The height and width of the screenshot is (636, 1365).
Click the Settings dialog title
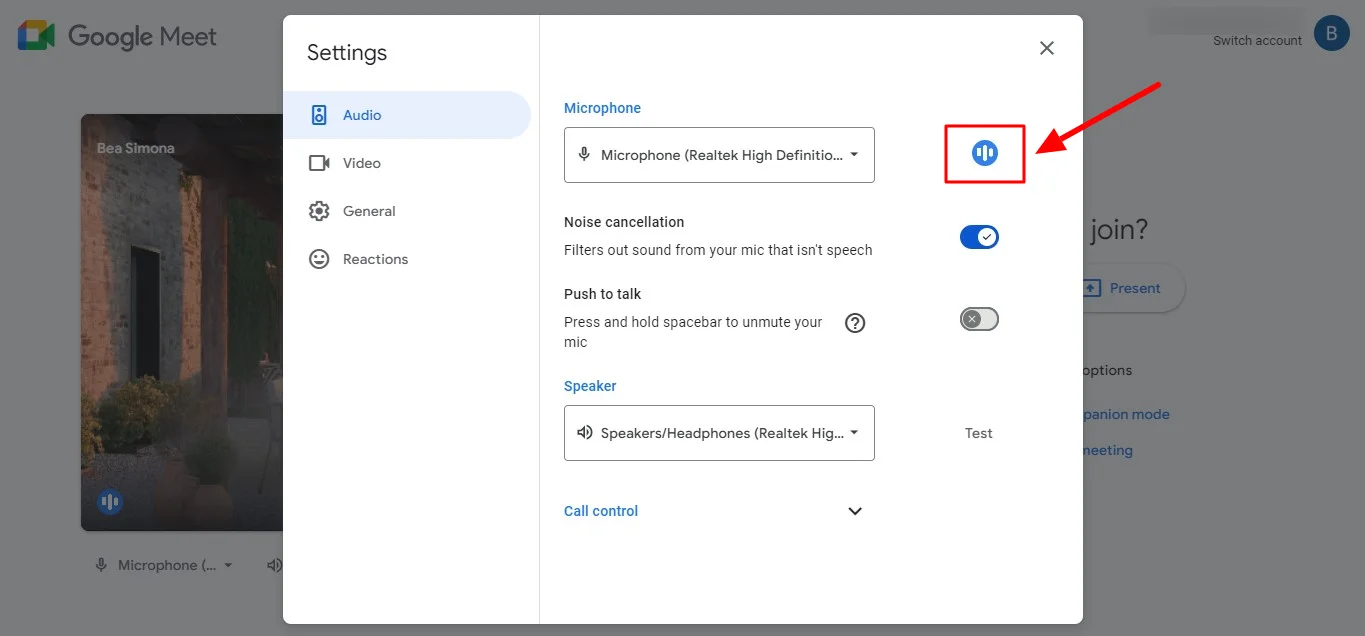(x=347, y=53)
